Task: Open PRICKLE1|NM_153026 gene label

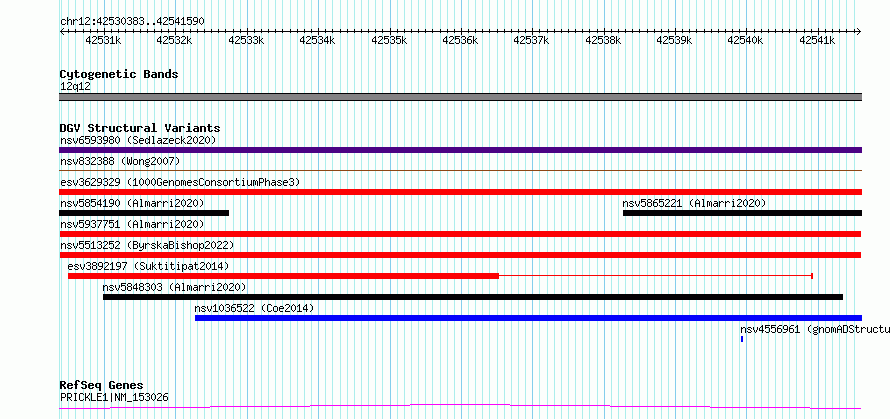Action: [x=114, y=397]
